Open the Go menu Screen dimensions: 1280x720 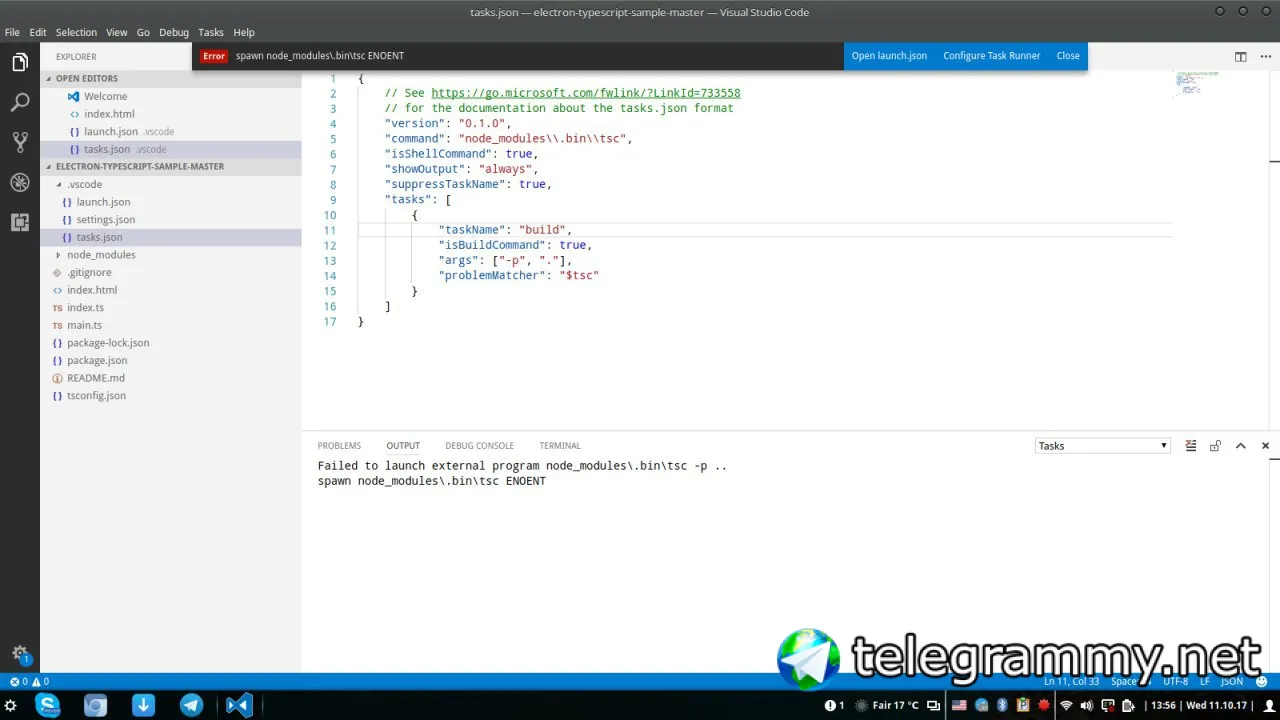(x=143, y=32)
